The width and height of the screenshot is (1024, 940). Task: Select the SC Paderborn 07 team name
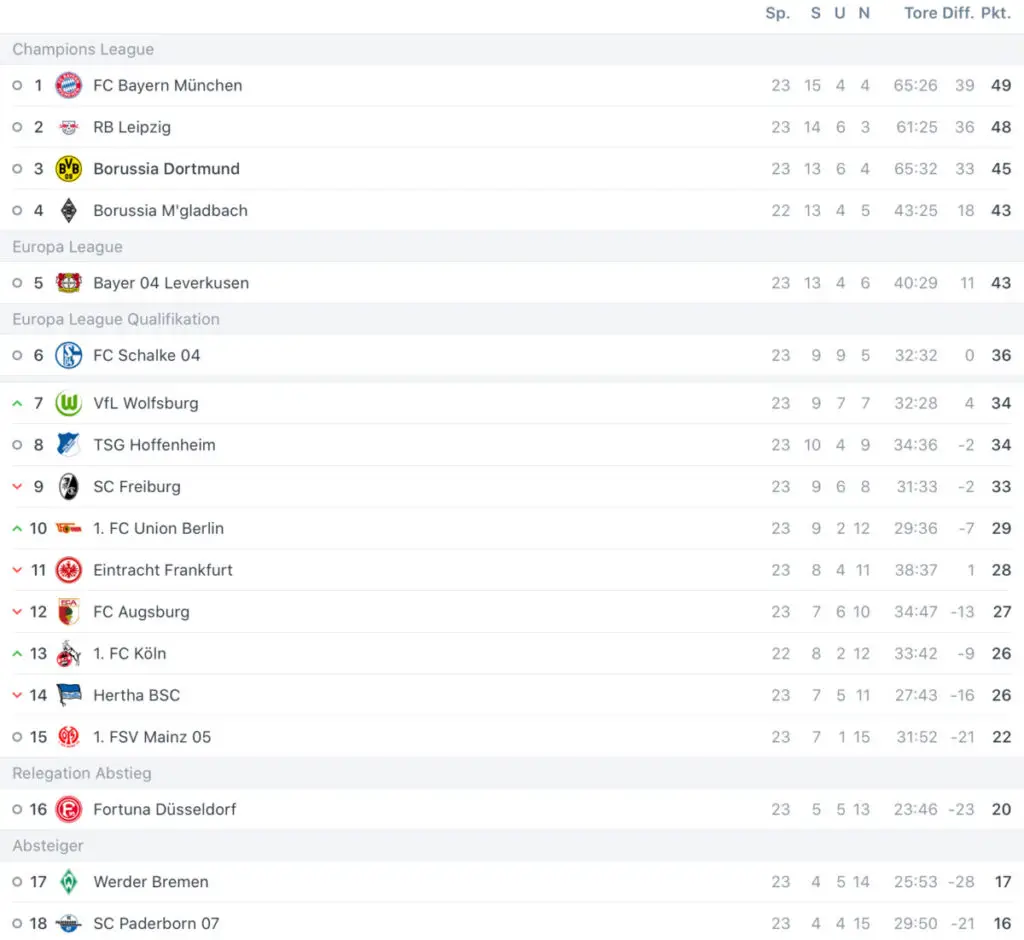[x=156, y=924]
